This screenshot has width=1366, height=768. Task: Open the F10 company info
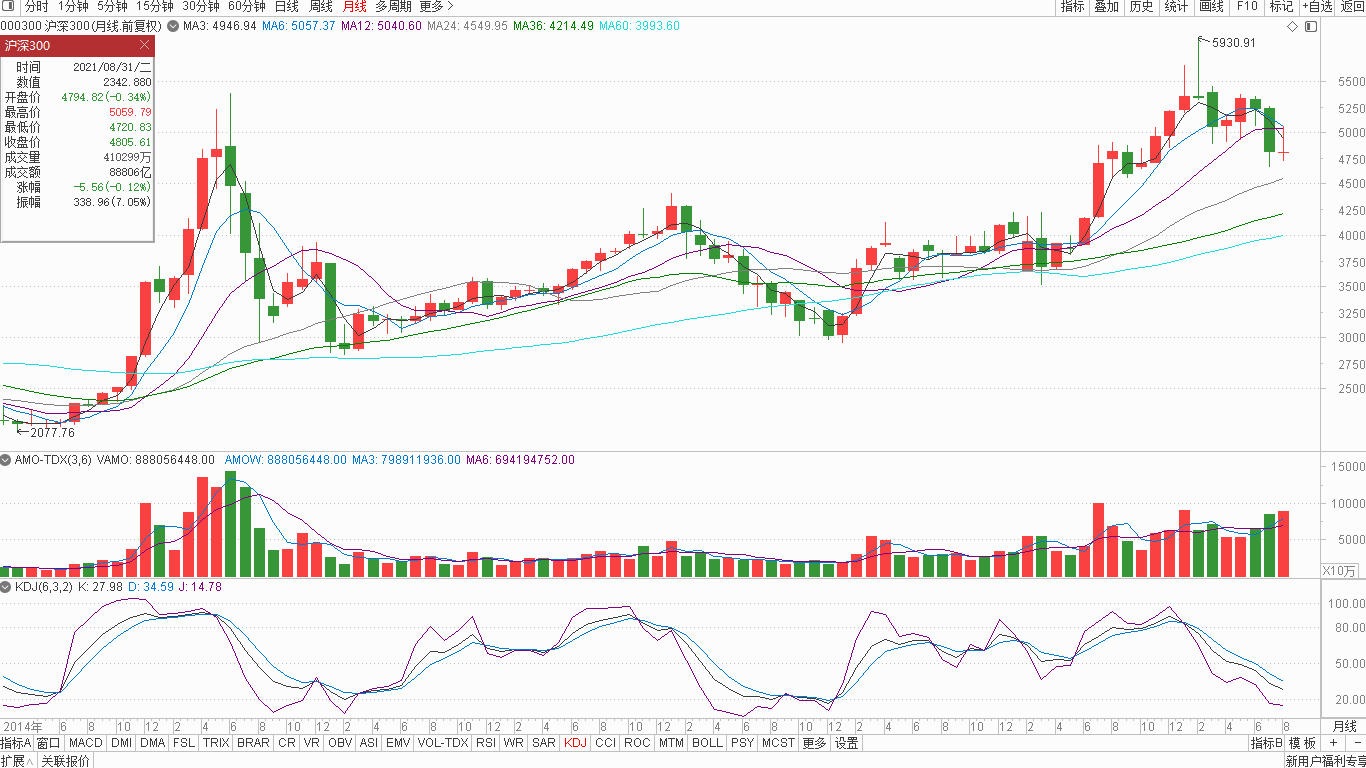pos(1247,6)
